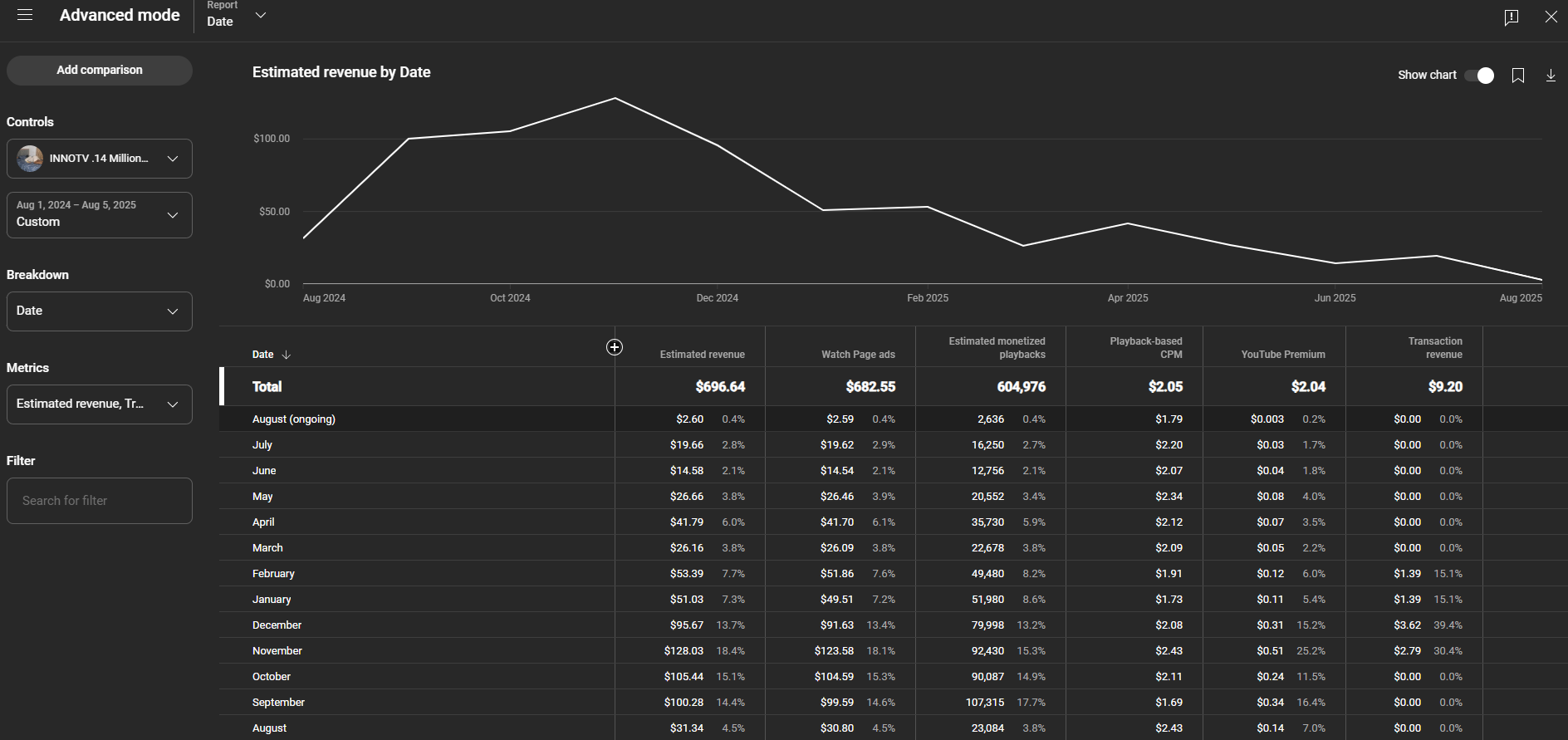Select the Total row label
1568x740 pixels.
[x=267, y=387]
